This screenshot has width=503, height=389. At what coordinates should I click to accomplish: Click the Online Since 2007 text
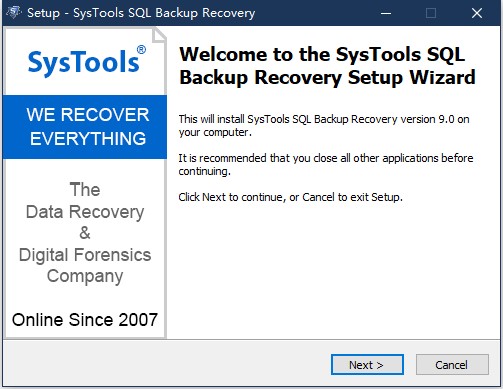point(85,320)
